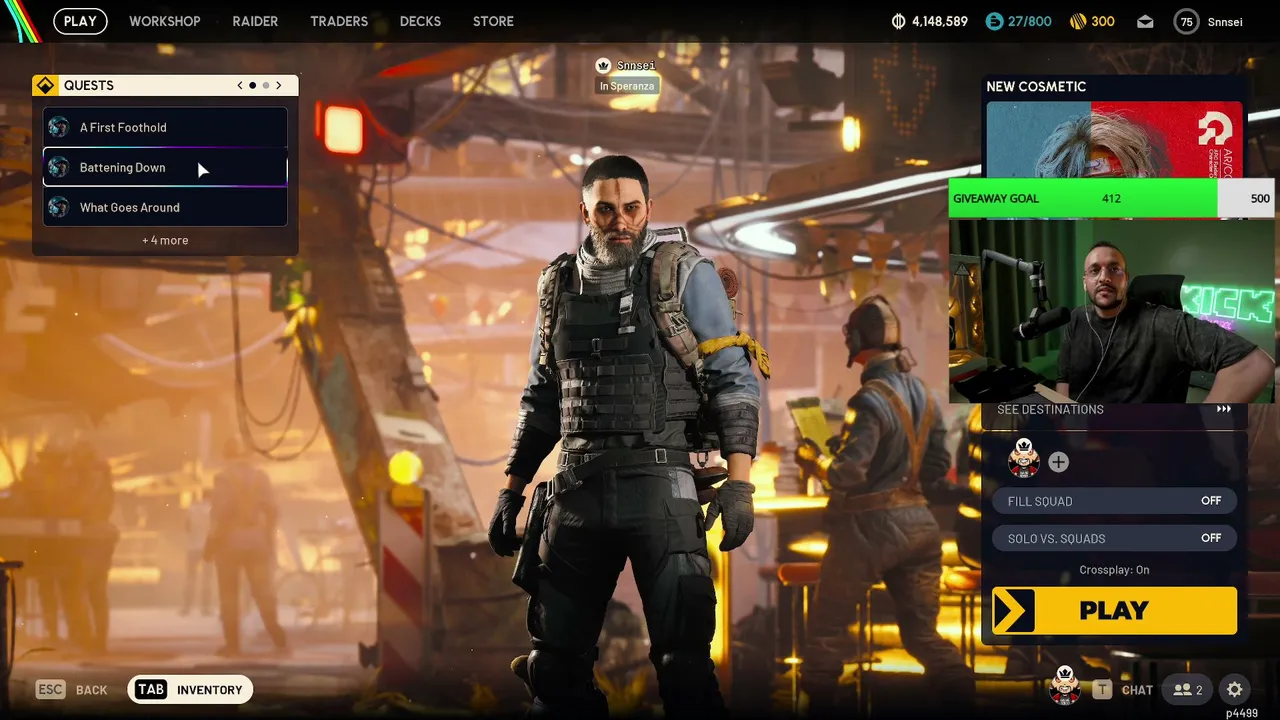Click the "QUESTS" panel title
The height and width of the screenshot is (720, 1280).
[x=89, y=86]
